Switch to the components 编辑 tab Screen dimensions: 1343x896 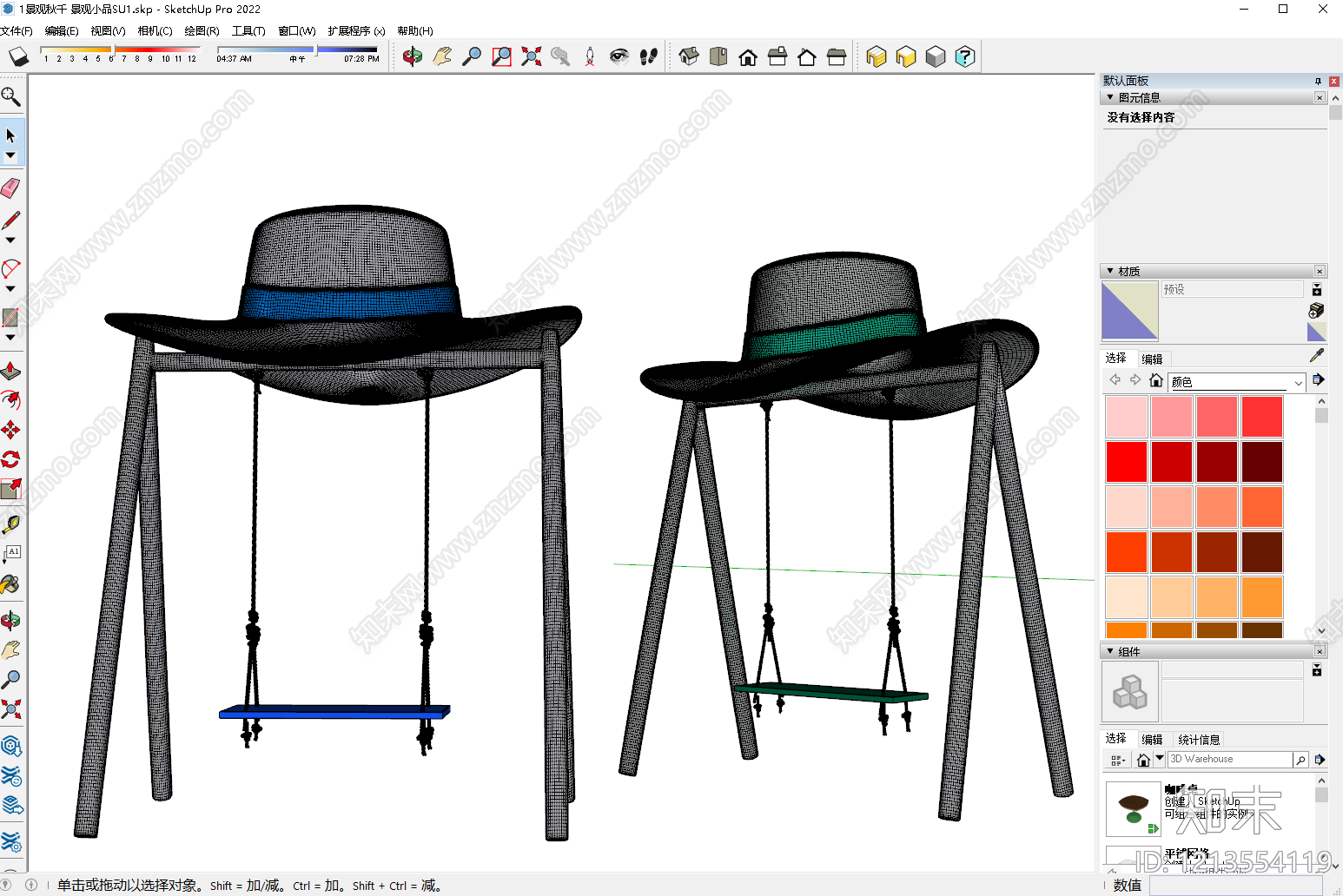pyautogui.click(x=1152, y=740)
